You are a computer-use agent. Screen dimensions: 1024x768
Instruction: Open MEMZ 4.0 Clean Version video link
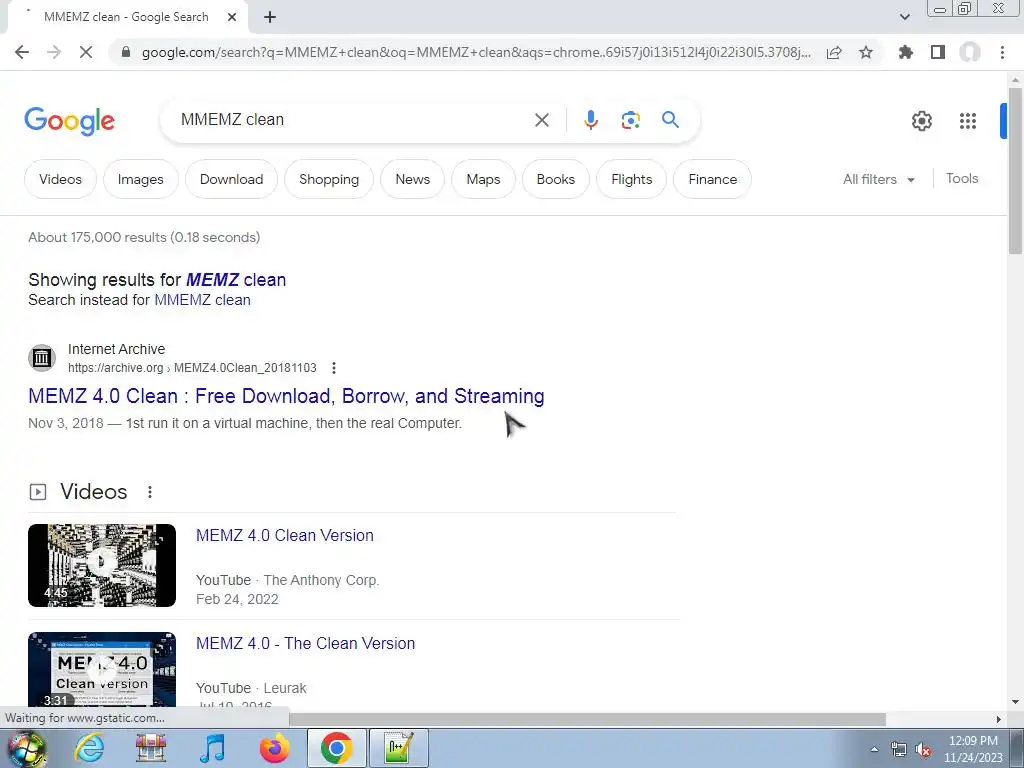coord(285,536)
